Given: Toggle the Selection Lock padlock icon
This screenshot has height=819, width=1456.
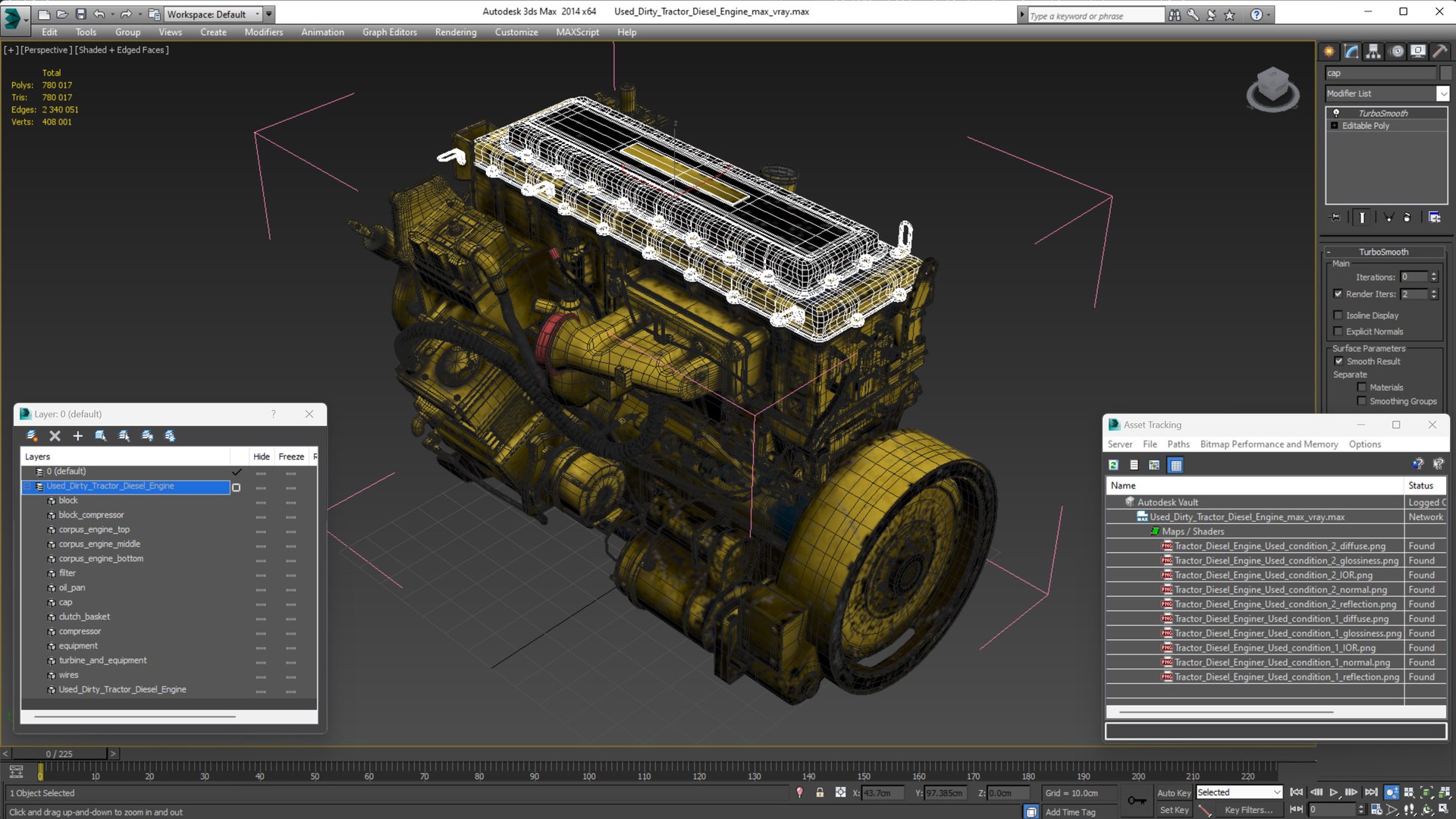Looking at the screenshot, I should pos(820,792).
